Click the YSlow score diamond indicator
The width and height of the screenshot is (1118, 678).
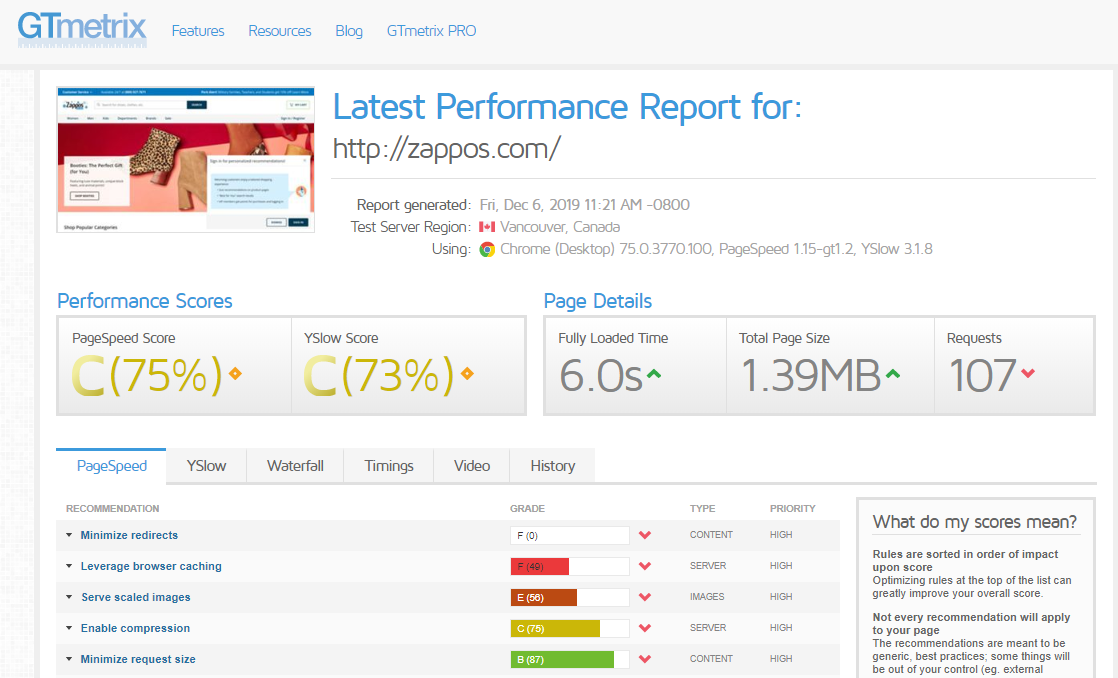[x=467, y=373]
